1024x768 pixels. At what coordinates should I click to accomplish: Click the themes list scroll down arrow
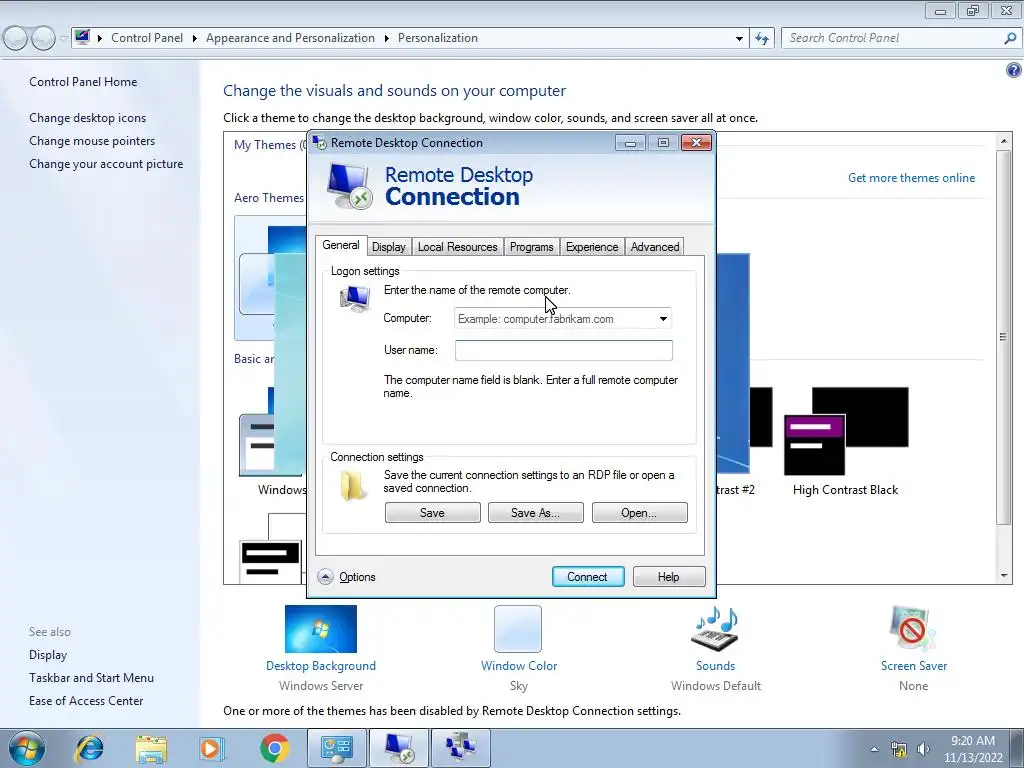tap(1004, 576)
